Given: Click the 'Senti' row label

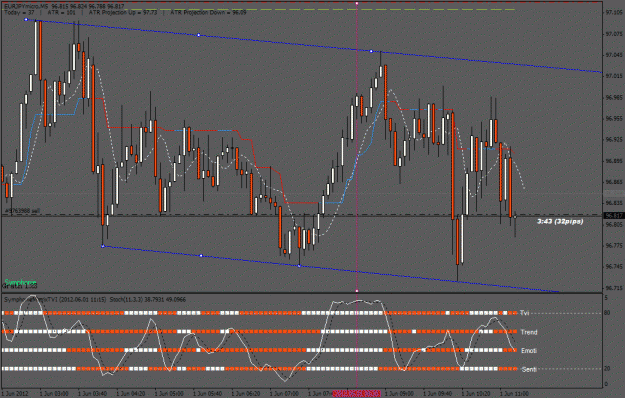Looking at the screenshot, I should [x=529, y=369].
